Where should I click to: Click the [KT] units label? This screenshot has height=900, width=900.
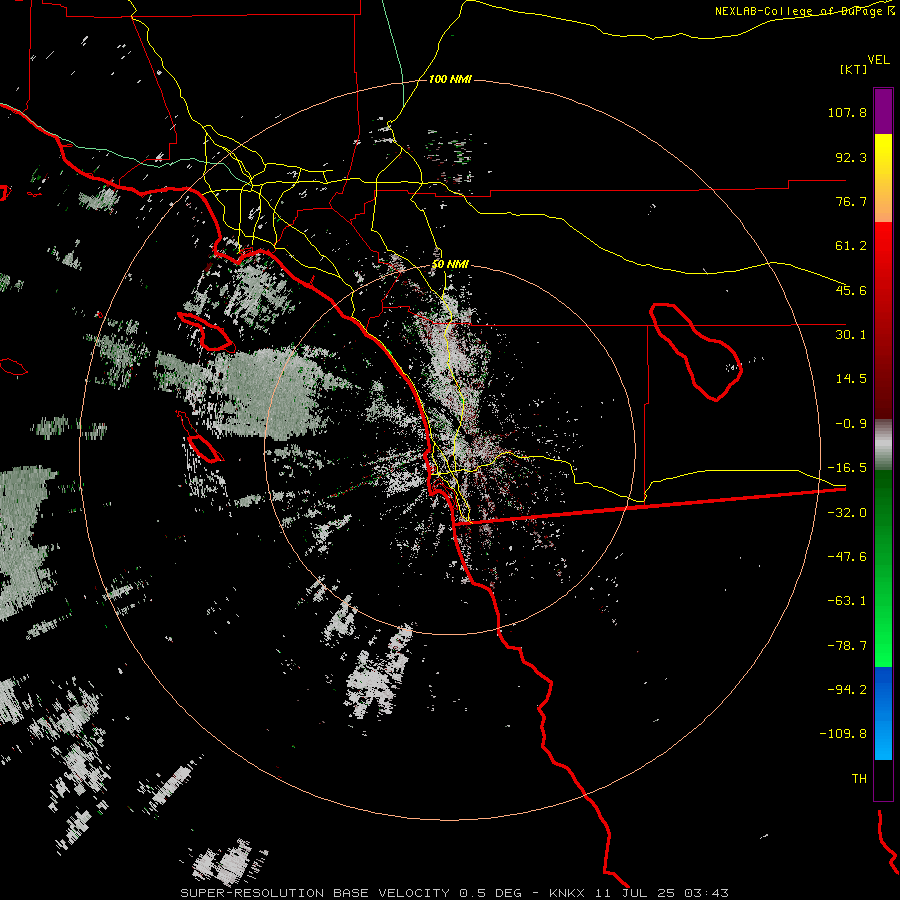(854, 69)
